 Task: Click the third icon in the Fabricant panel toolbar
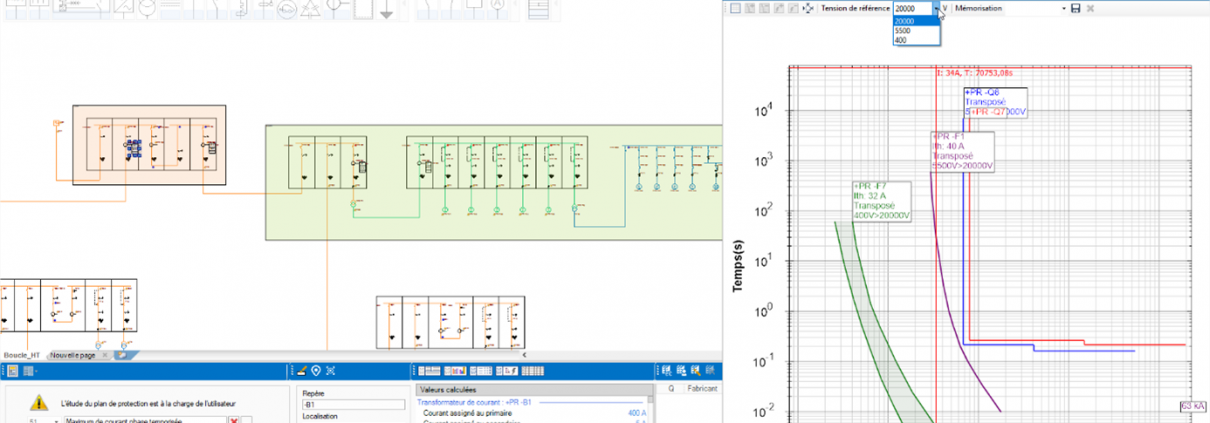(693, 371)
